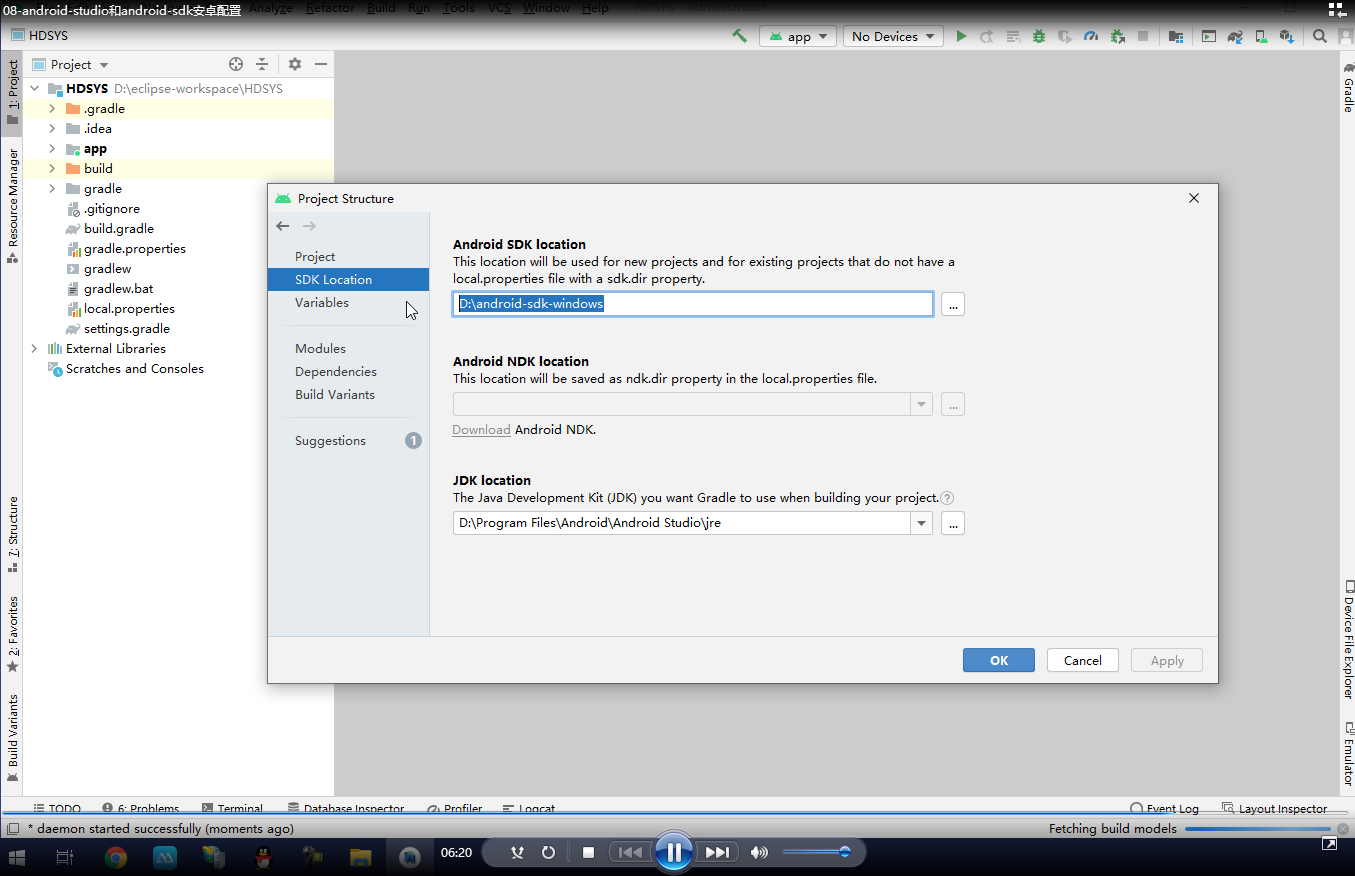Expand the .idea folder

[52, 128]
